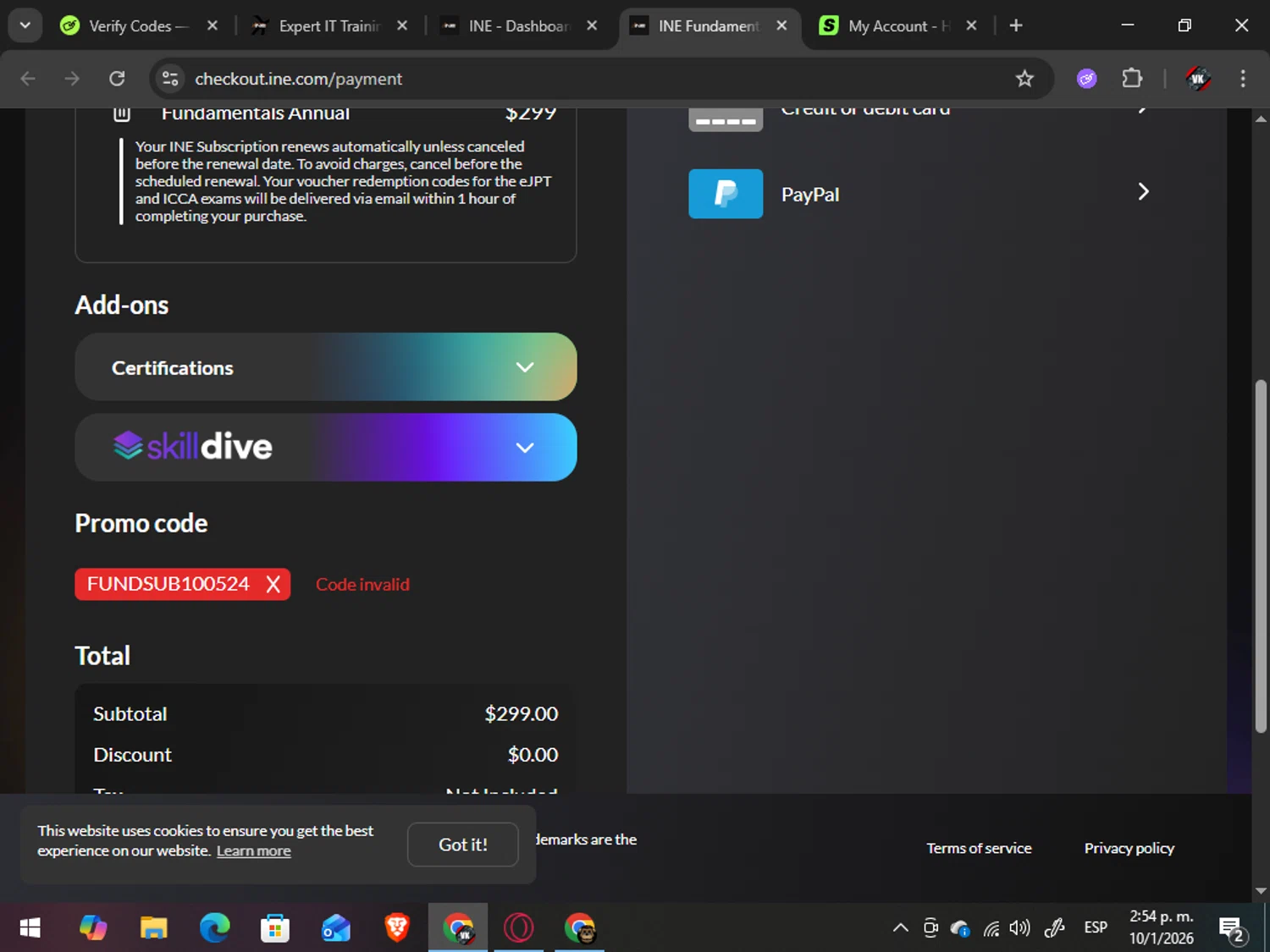Open network settings in system tray
This screenshot has width=1270, height=952.
[991, 928]
